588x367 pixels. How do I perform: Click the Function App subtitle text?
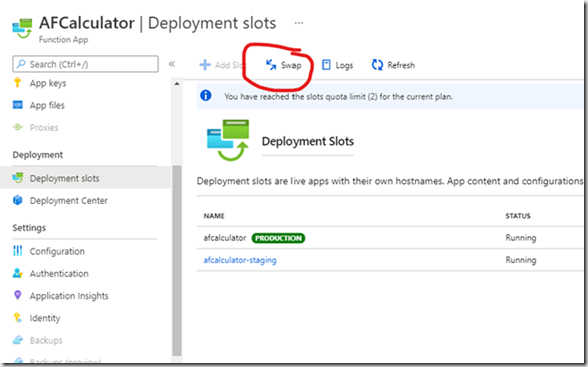click(x=63, y=40)
